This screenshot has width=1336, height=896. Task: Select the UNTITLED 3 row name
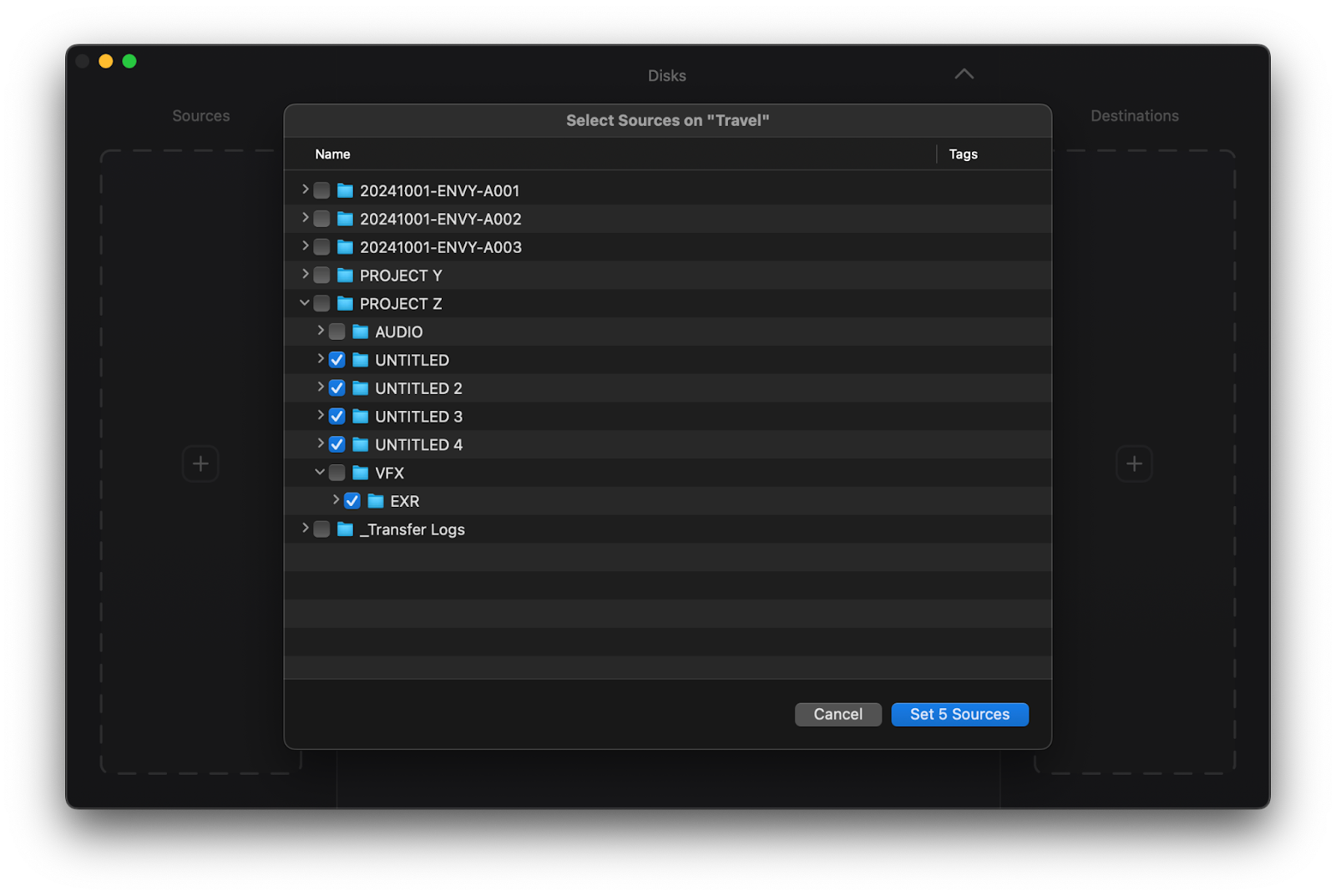click(418, 417)
